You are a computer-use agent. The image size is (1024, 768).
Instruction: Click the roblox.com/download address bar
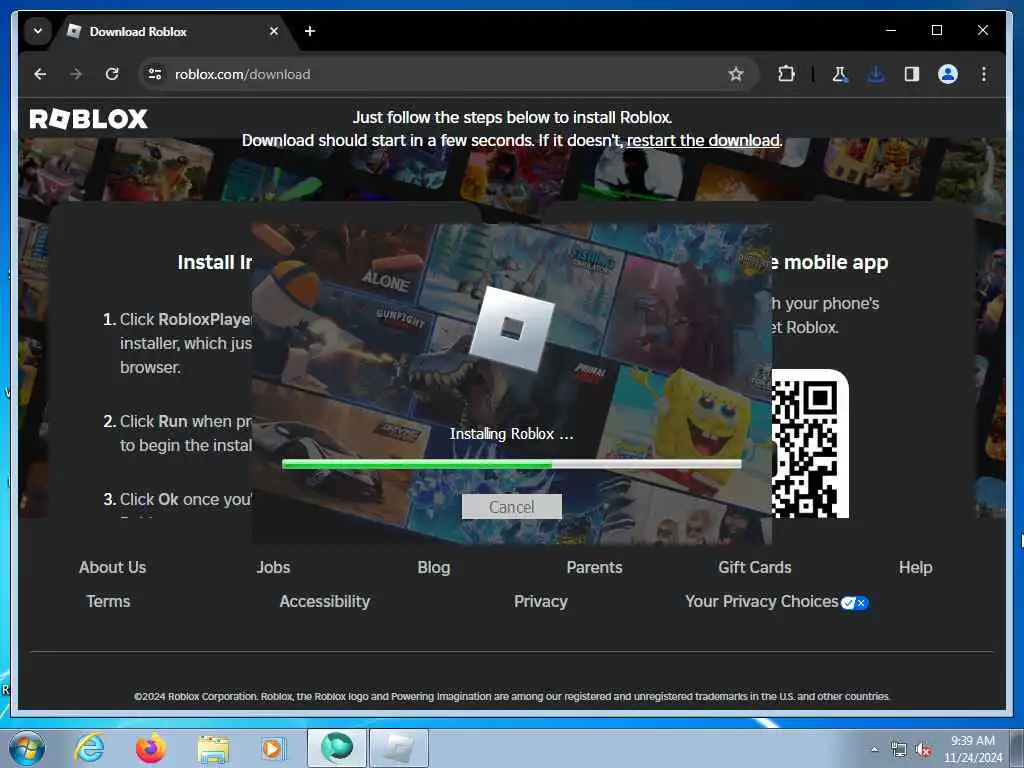click(449, 74)
